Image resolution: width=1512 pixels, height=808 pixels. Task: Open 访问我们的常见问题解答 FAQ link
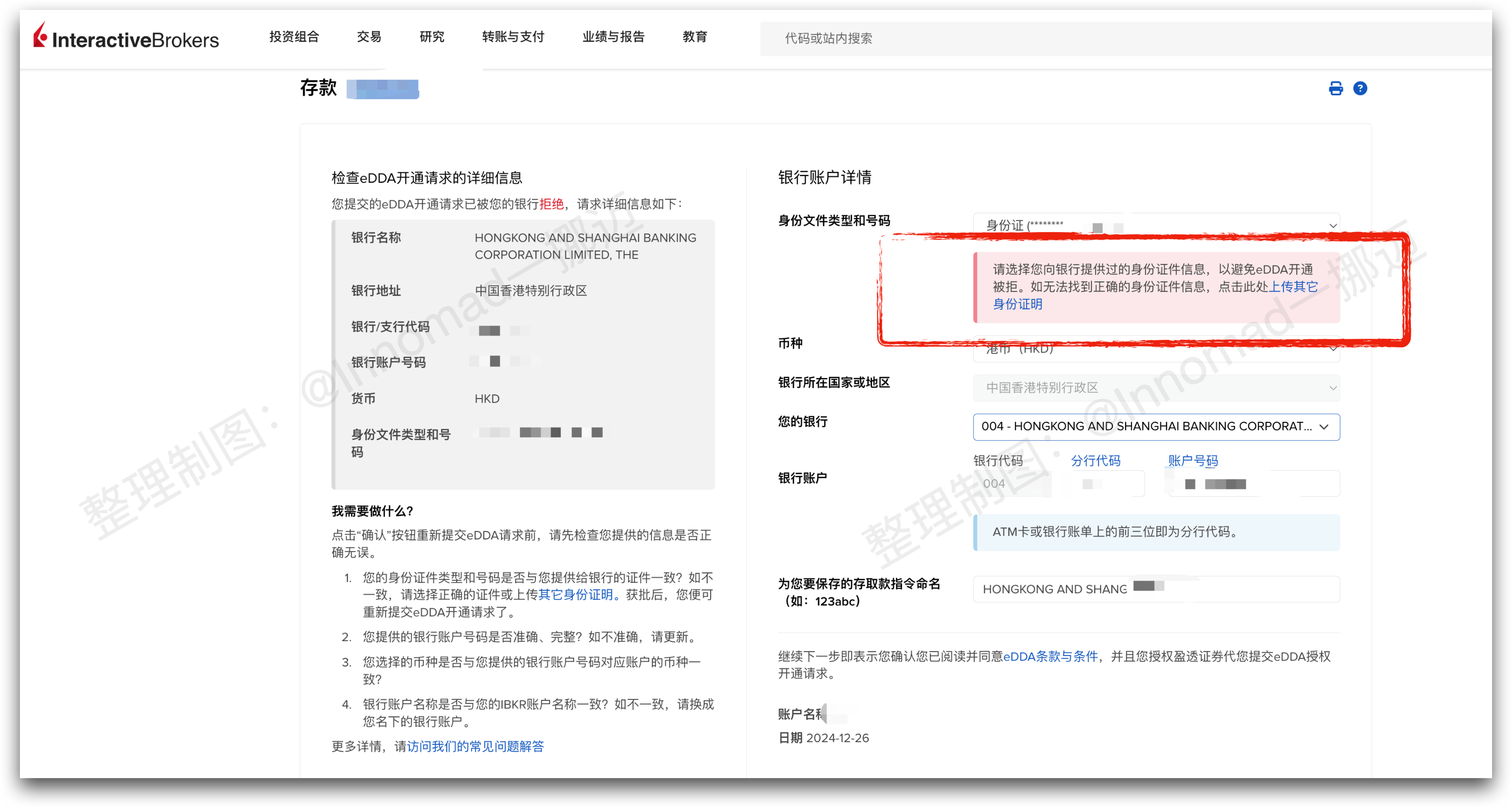[x=476, y=746]
